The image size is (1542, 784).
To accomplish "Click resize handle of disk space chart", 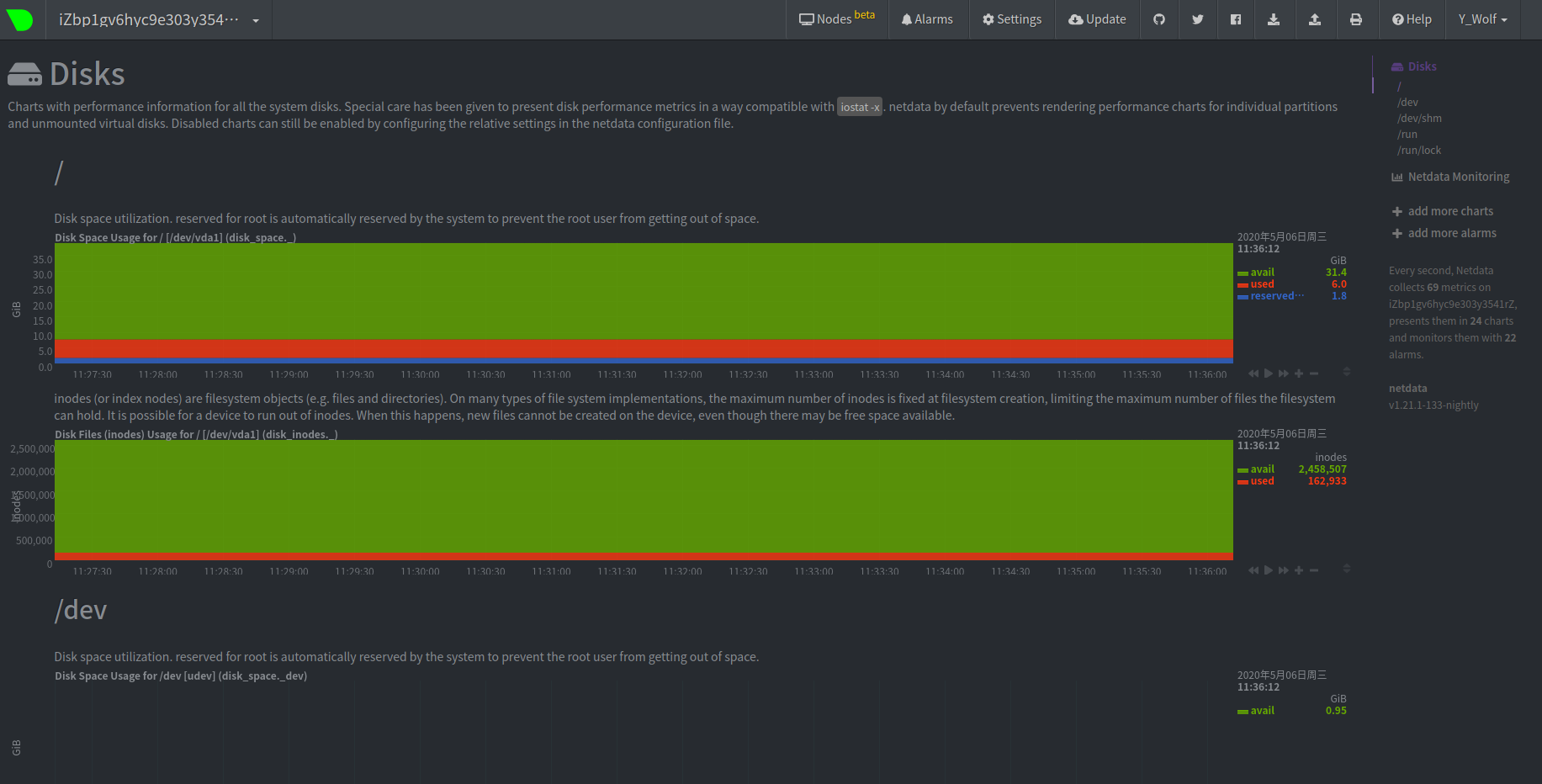I will tap(1347, 372).
